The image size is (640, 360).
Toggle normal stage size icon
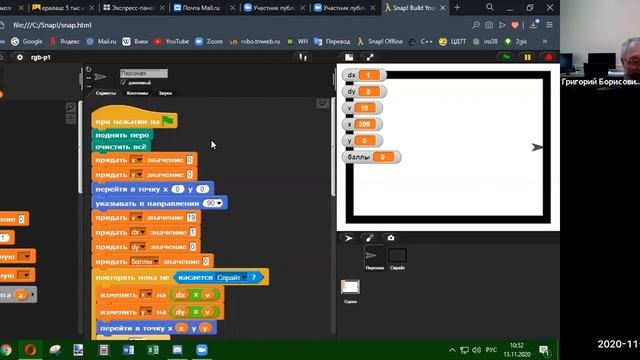[x=349, y=58]
